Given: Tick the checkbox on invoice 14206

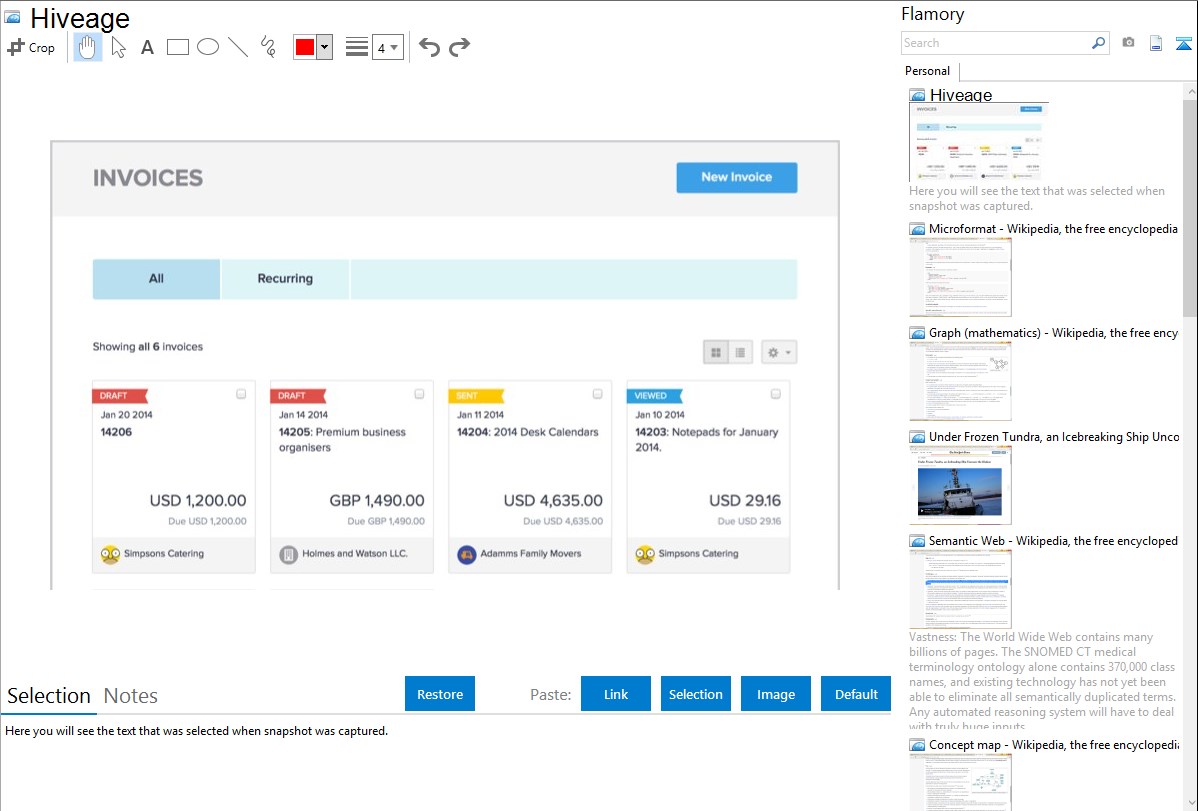Looking at the screenshot, I should [x=241, y=394].
